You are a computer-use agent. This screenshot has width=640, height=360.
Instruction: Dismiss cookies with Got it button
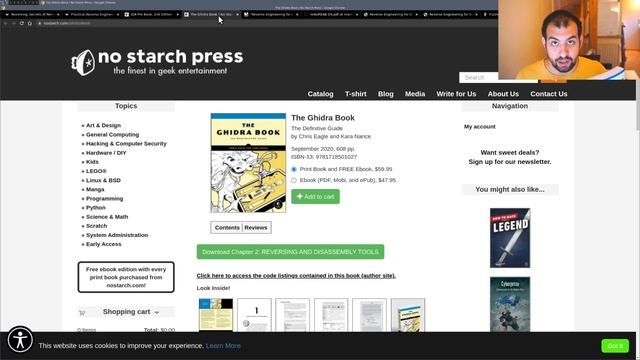coord(615,346)
